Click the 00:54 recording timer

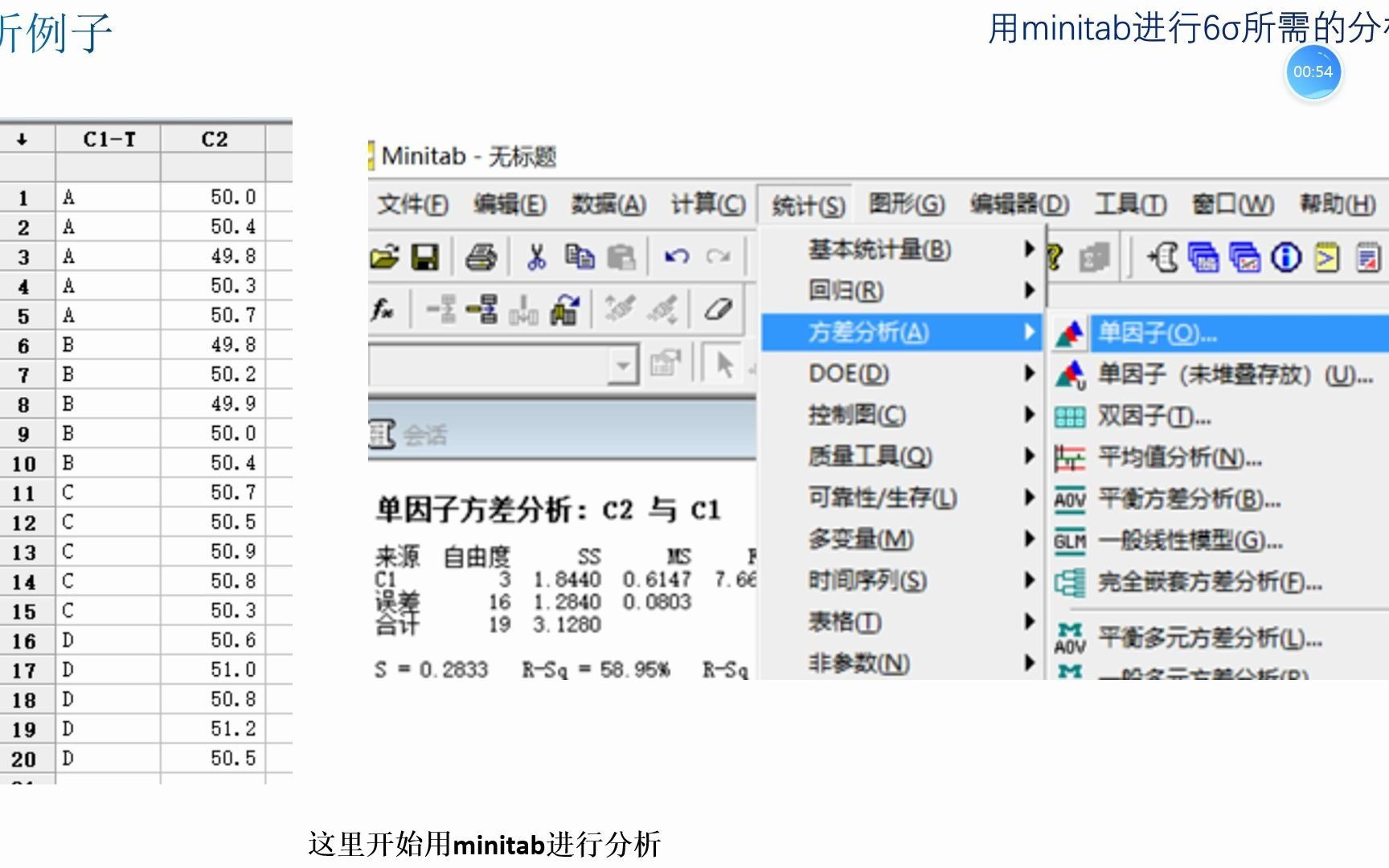(1313, 71)
